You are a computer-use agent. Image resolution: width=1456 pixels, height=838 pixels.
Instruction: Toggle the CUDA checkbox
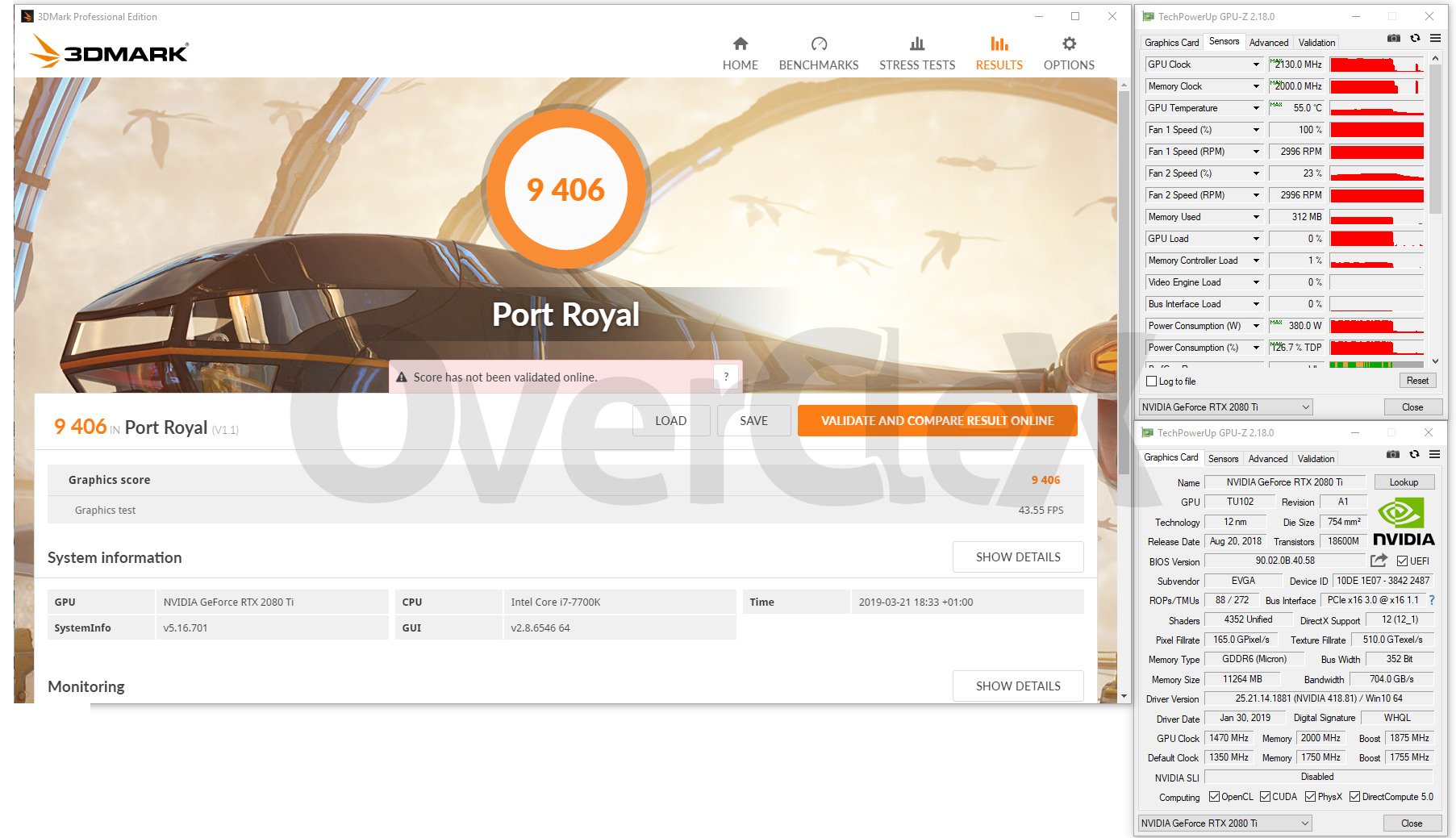tap(1265, 797)
